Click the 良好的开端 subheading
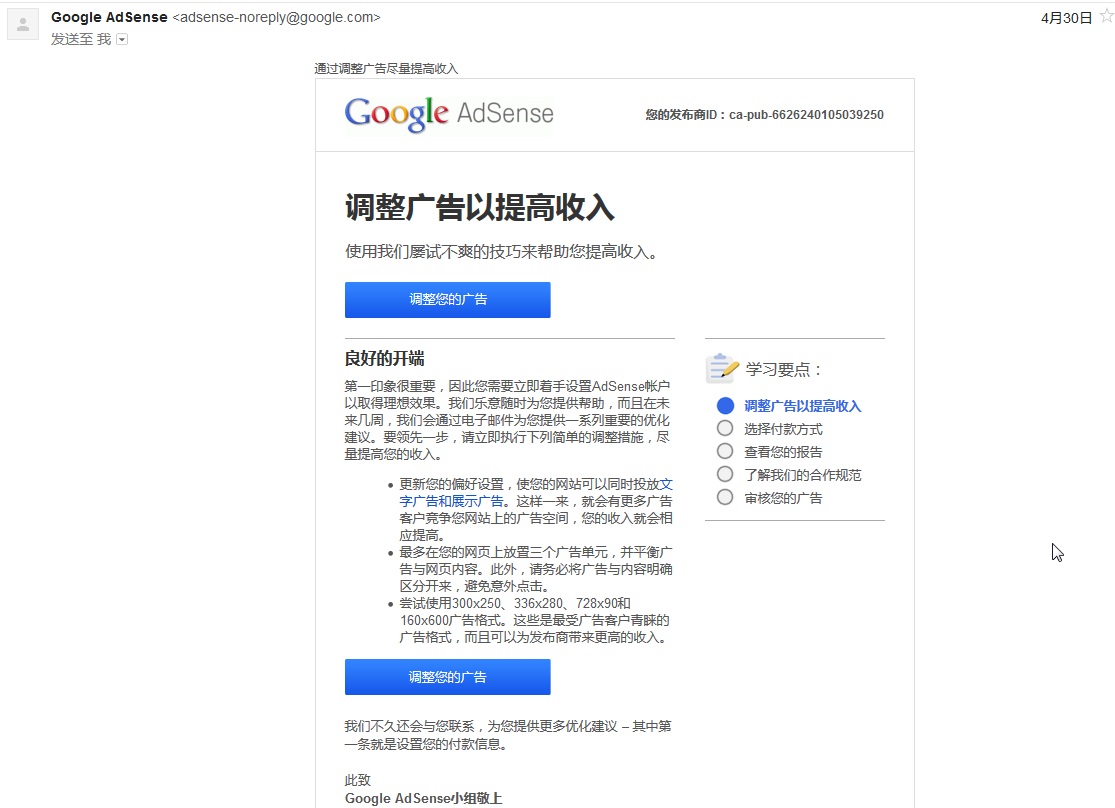This screenshot has height=808, width=1115. click(384, 358)
